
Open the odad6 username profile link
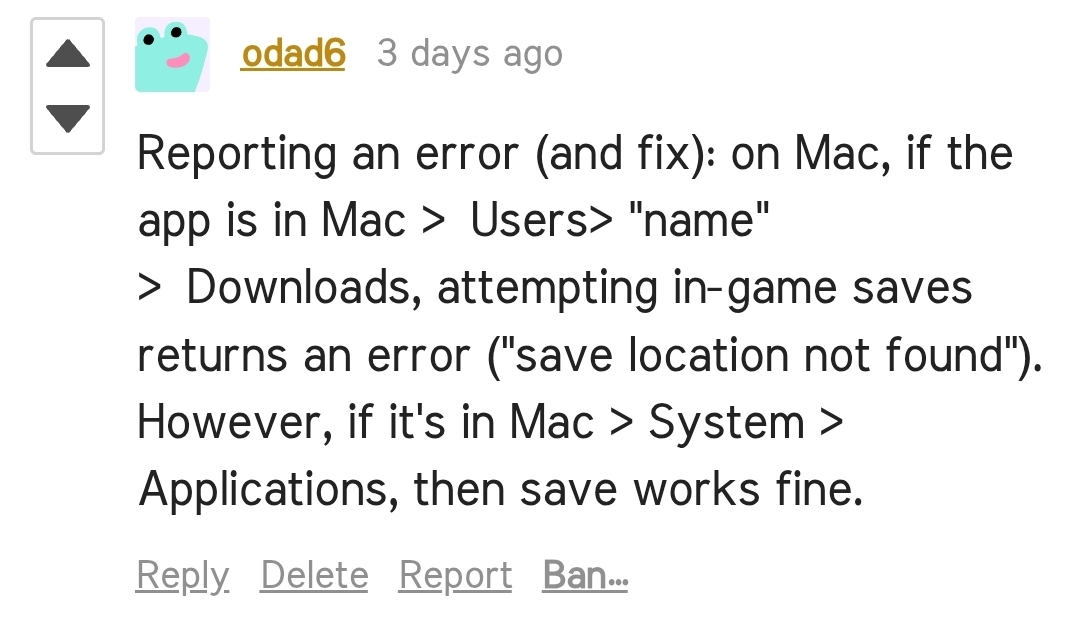293,53
